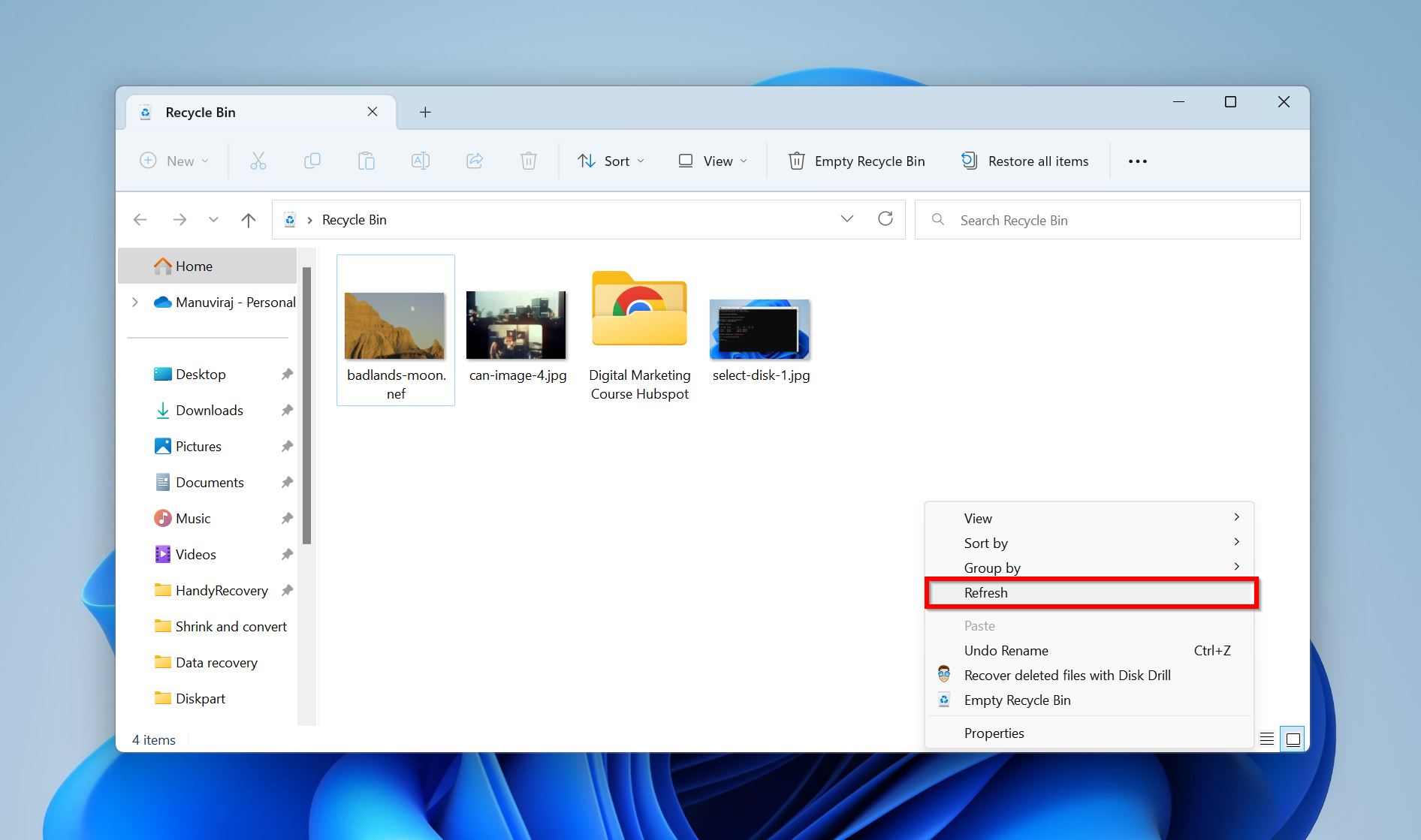Click Recycle Bin path in address bar

pyautogui.click(x=354, y=219)
